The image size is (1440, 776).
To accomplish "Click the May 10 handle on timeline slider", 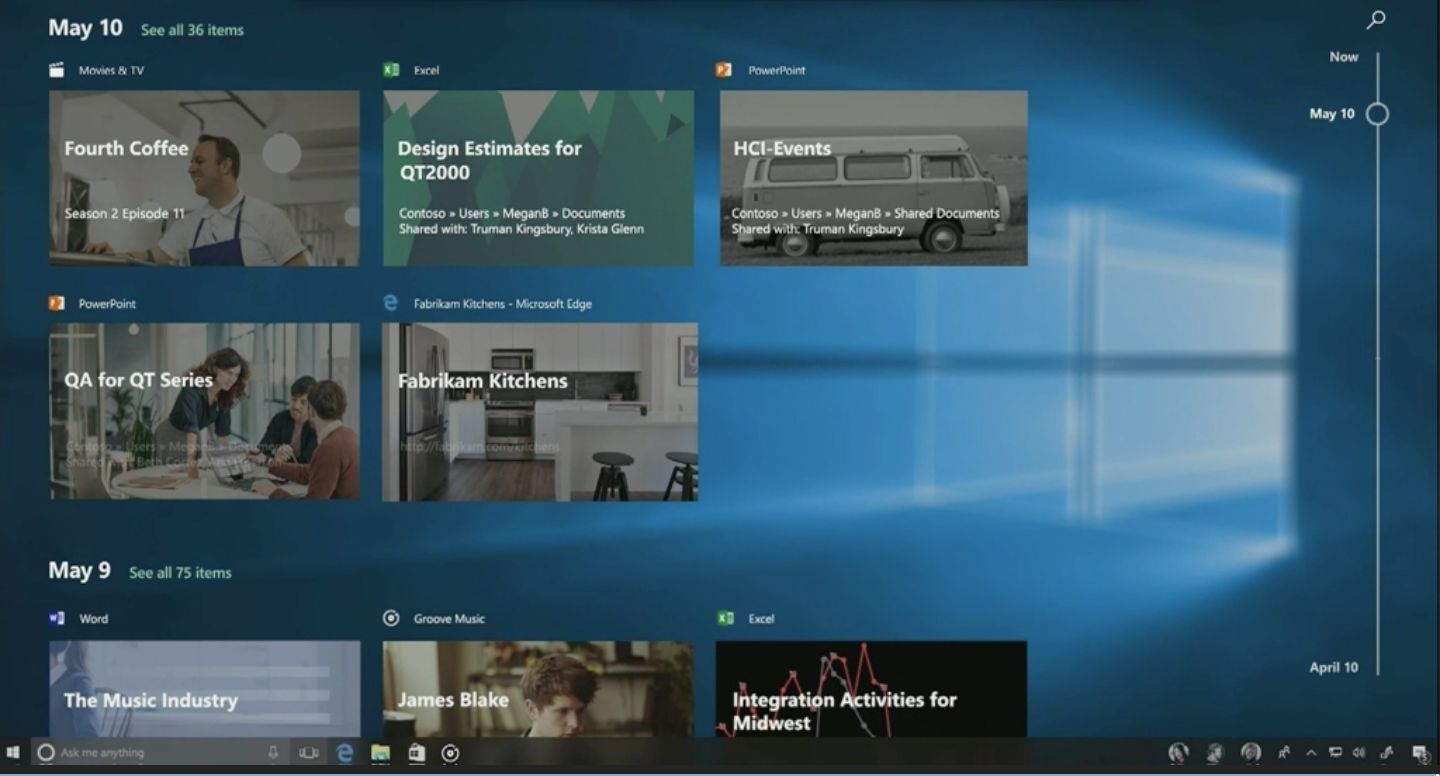I will (1377, 114).
